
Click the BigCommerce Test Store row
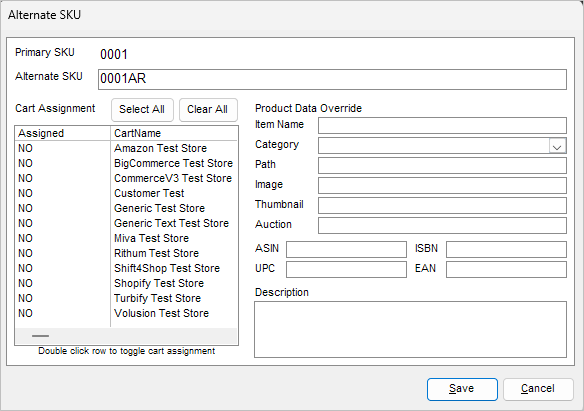(x=126, y=163)
